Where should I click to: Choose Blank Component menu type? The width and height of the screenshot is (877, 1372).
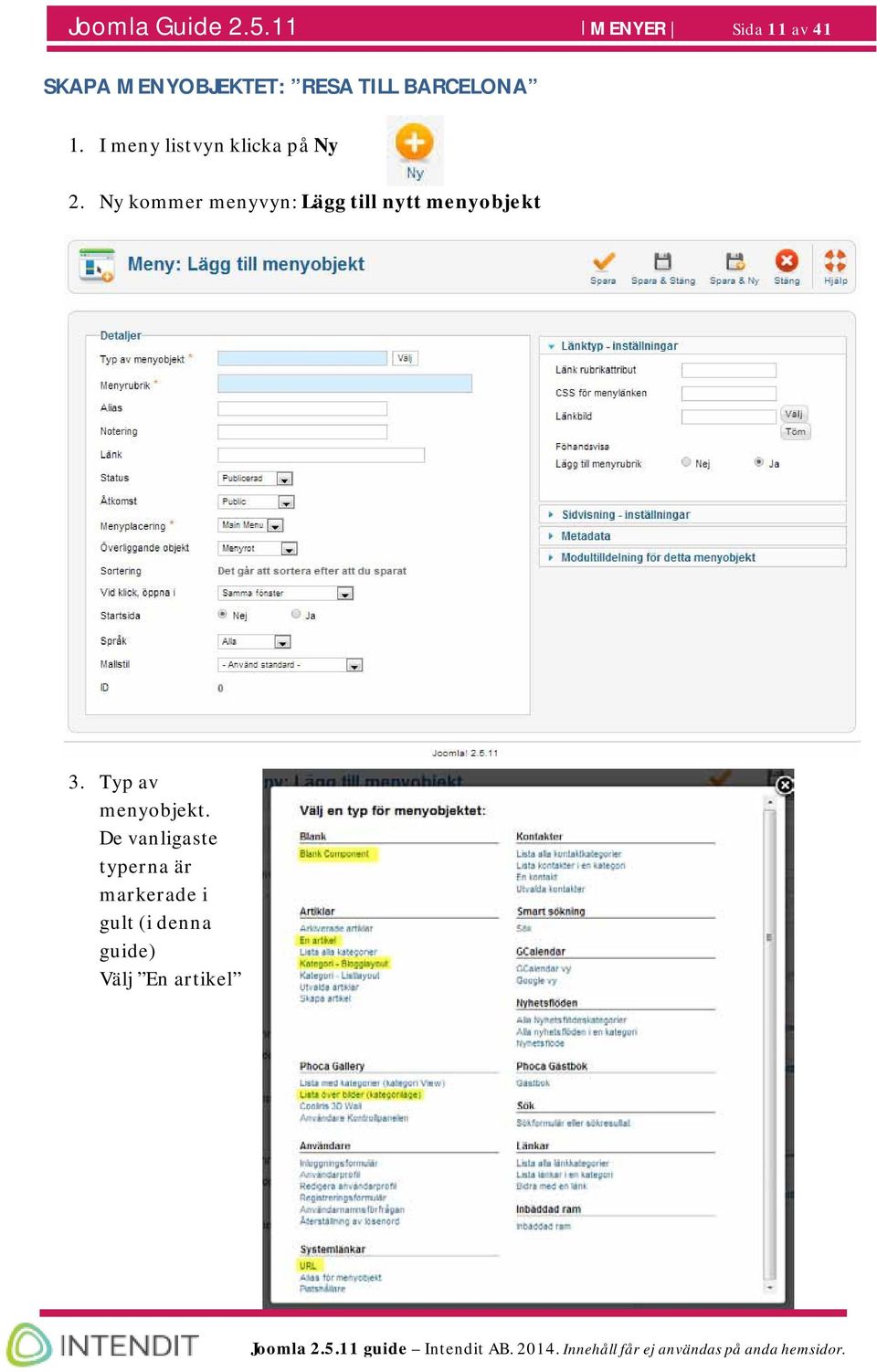click(x=334, y=854)
